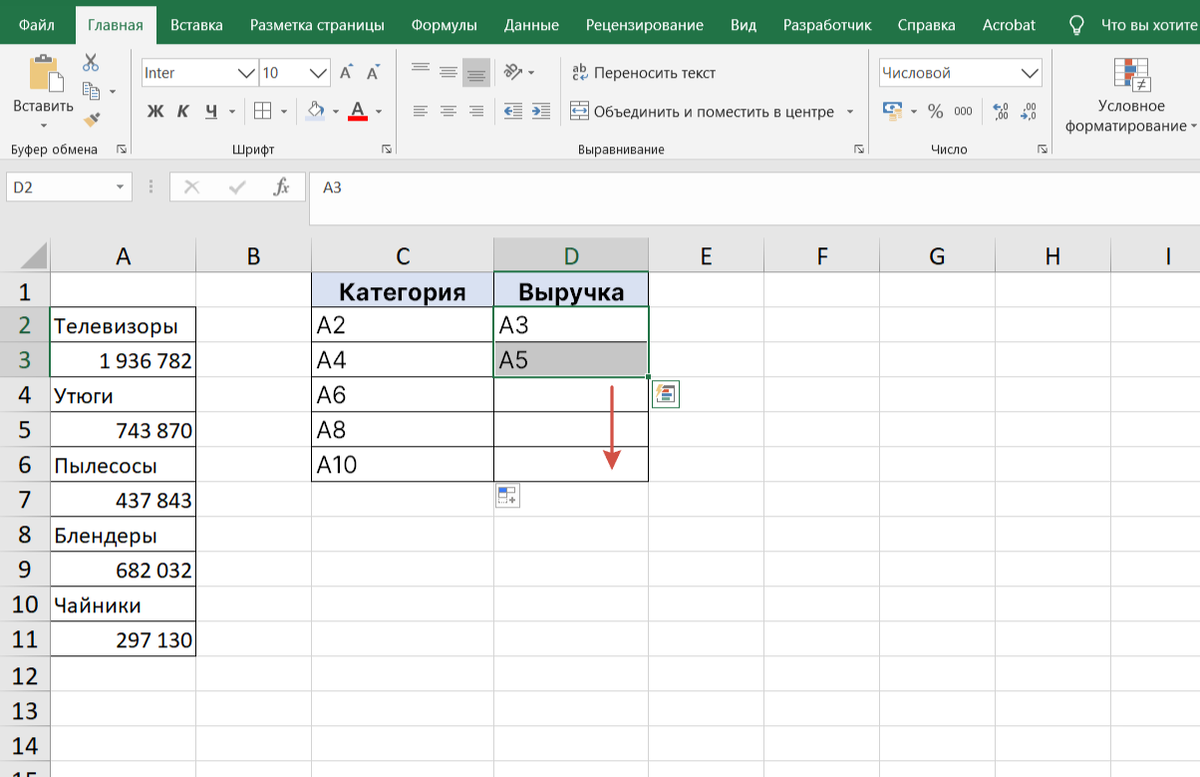
Task: Apply percent style format
Action: pos(935,111)
